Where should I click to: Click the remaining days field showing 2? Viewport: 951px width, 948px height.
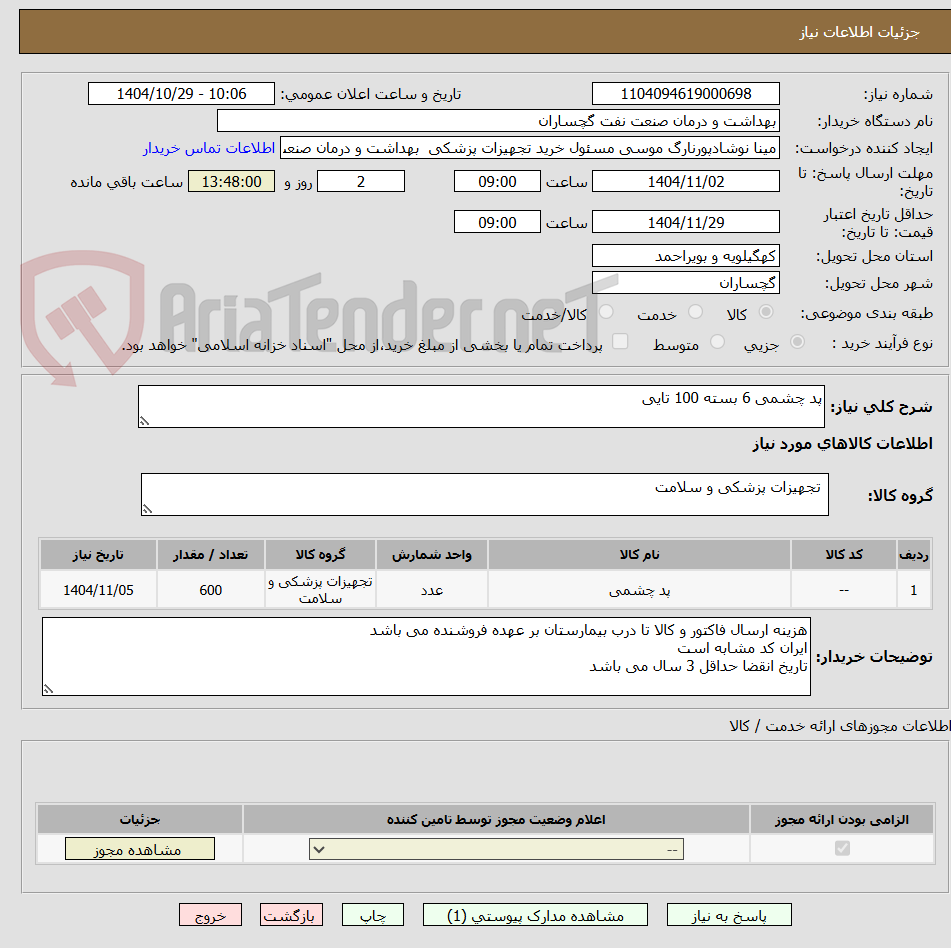pos(361,181)
